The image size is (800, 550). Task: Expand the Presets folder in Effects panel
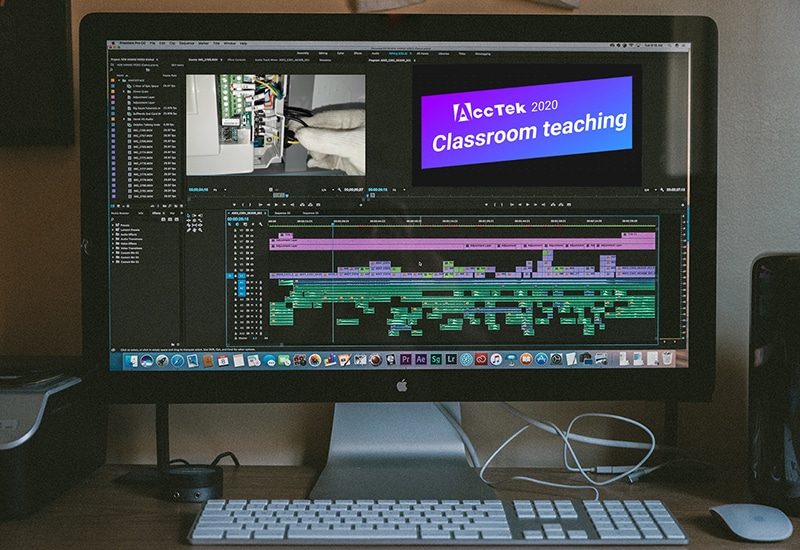(x=113, y=225)
